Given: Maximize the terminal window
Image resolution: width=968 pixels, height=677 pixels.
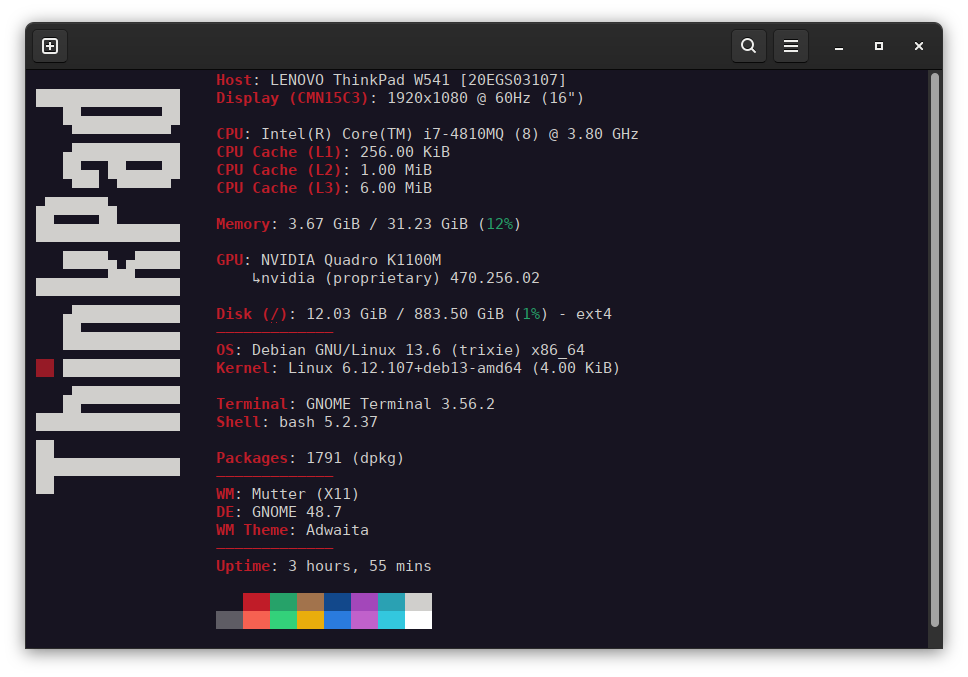Looking at the screenshot, I should [x=878, y=46].
